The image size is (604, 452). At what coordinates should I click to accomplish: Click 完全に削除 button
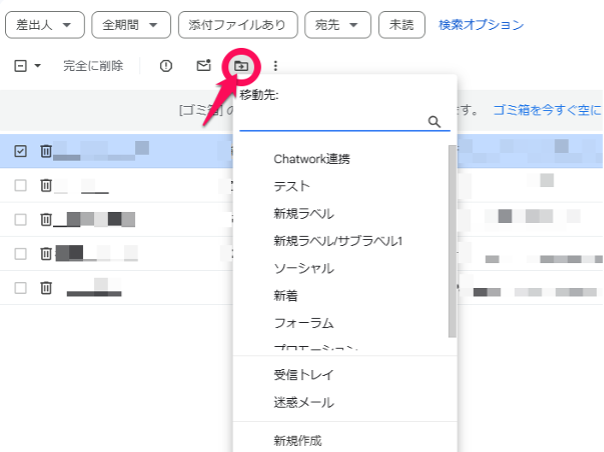point(93,66)
